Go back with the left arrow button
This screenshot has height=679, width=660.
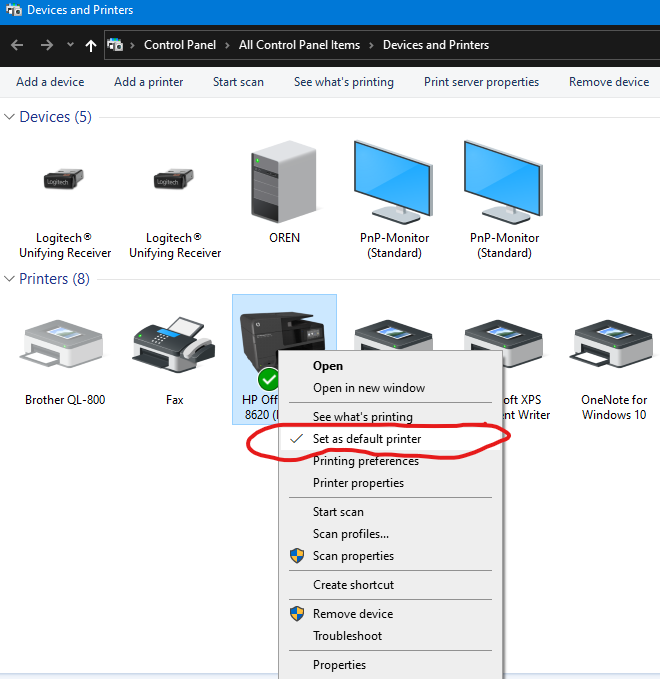pos(17,45)
